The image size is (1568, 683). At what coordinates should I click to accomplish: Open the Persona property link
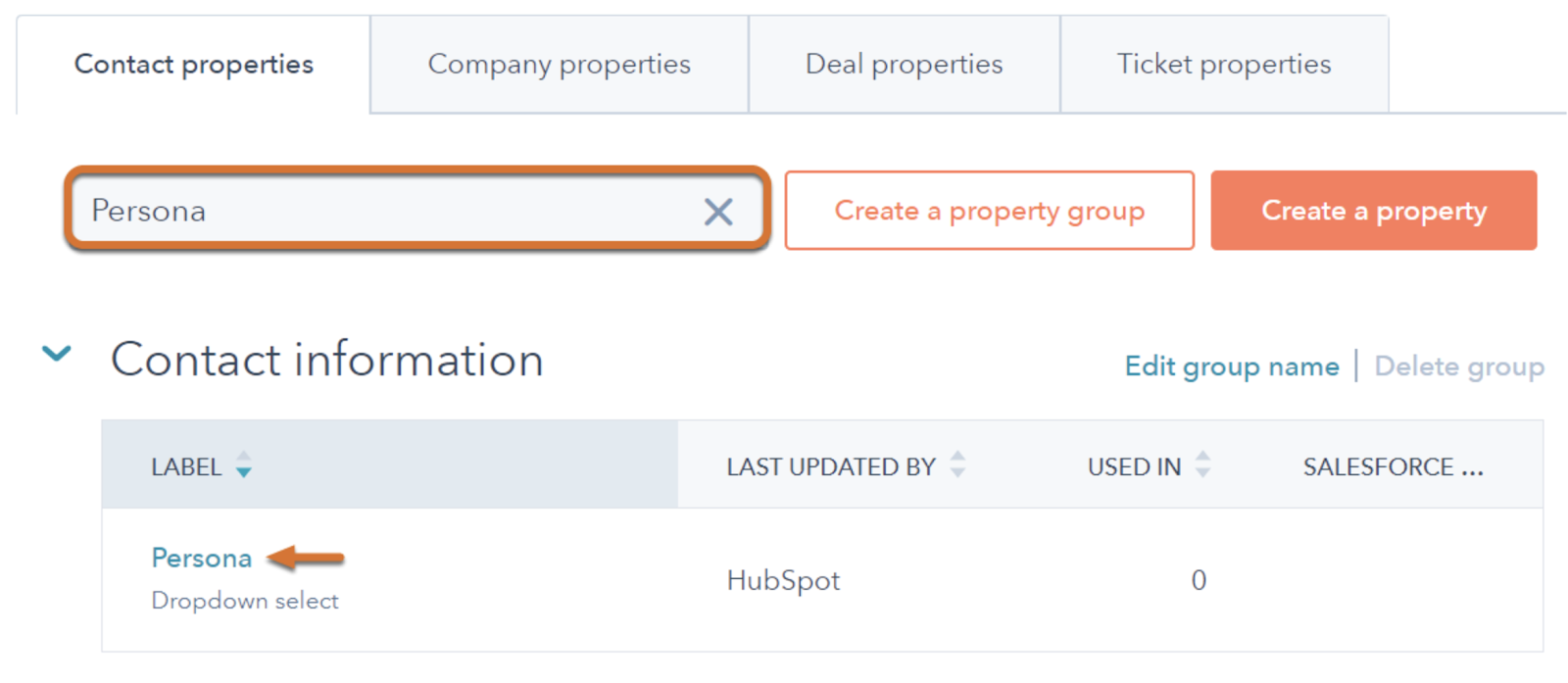click(202, 559)
